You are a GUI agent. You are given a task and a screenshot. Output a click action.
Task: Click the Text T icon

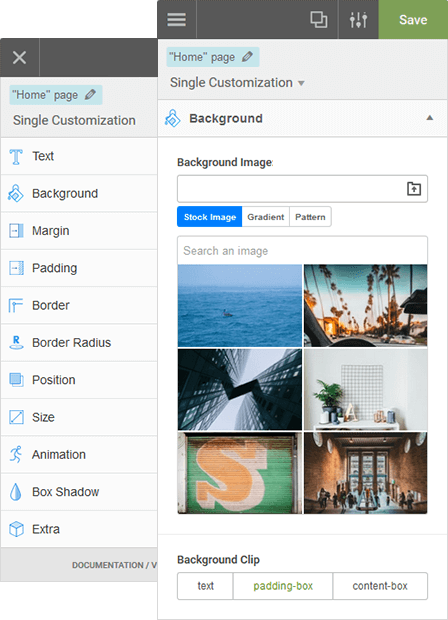[16, 157]
